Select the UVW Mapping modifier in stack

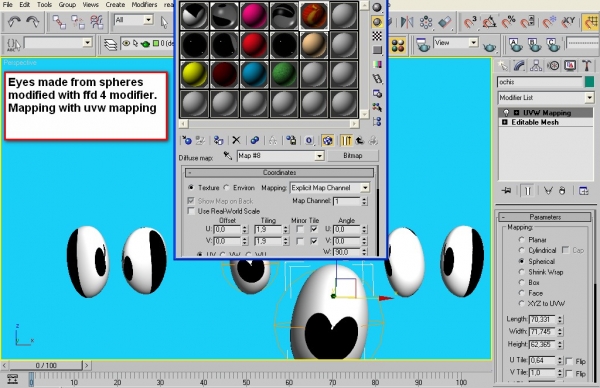[x=546, y=113]
